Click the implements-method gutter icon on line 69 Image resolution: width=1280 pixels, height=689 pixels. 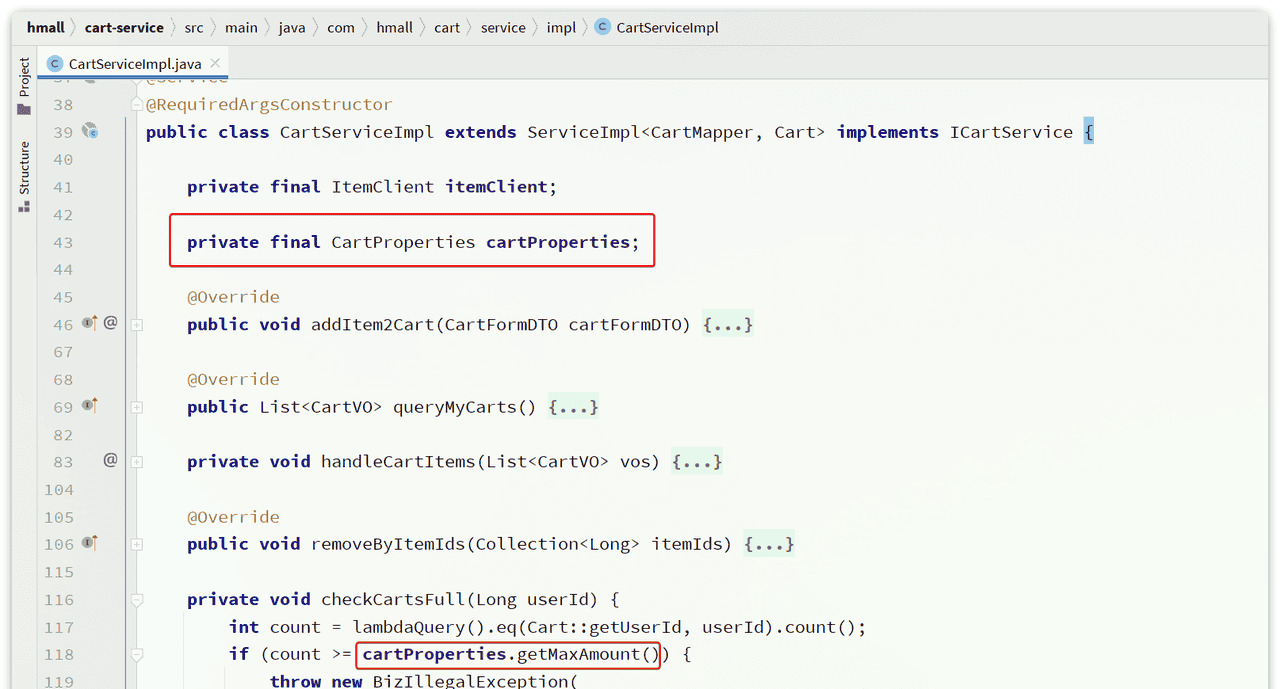pyautogui.click(x=89, y=405)
